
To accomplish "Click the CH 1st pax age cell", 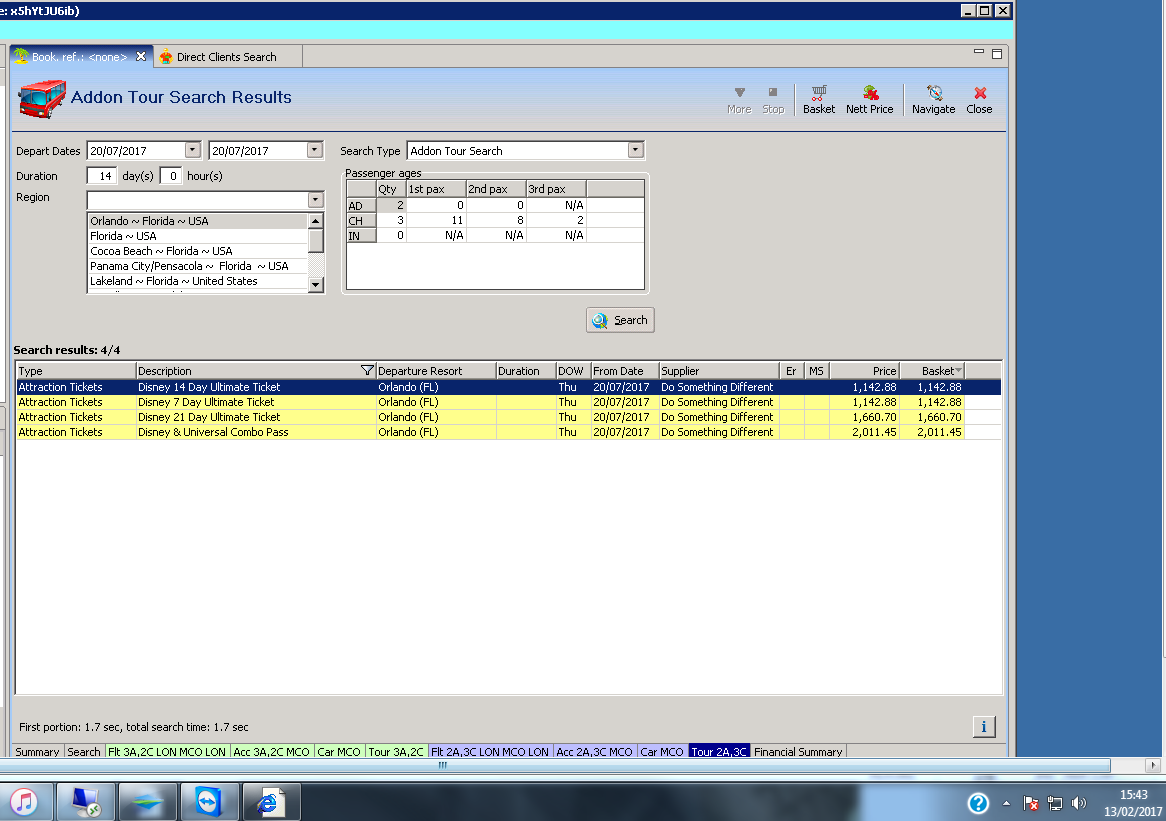I will point(436,220).
